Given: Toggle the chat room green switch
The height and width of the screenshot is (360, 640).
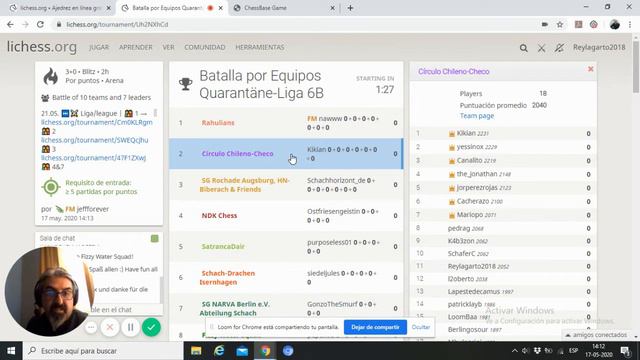Looking at the screenshot, I should coord(154,238).
